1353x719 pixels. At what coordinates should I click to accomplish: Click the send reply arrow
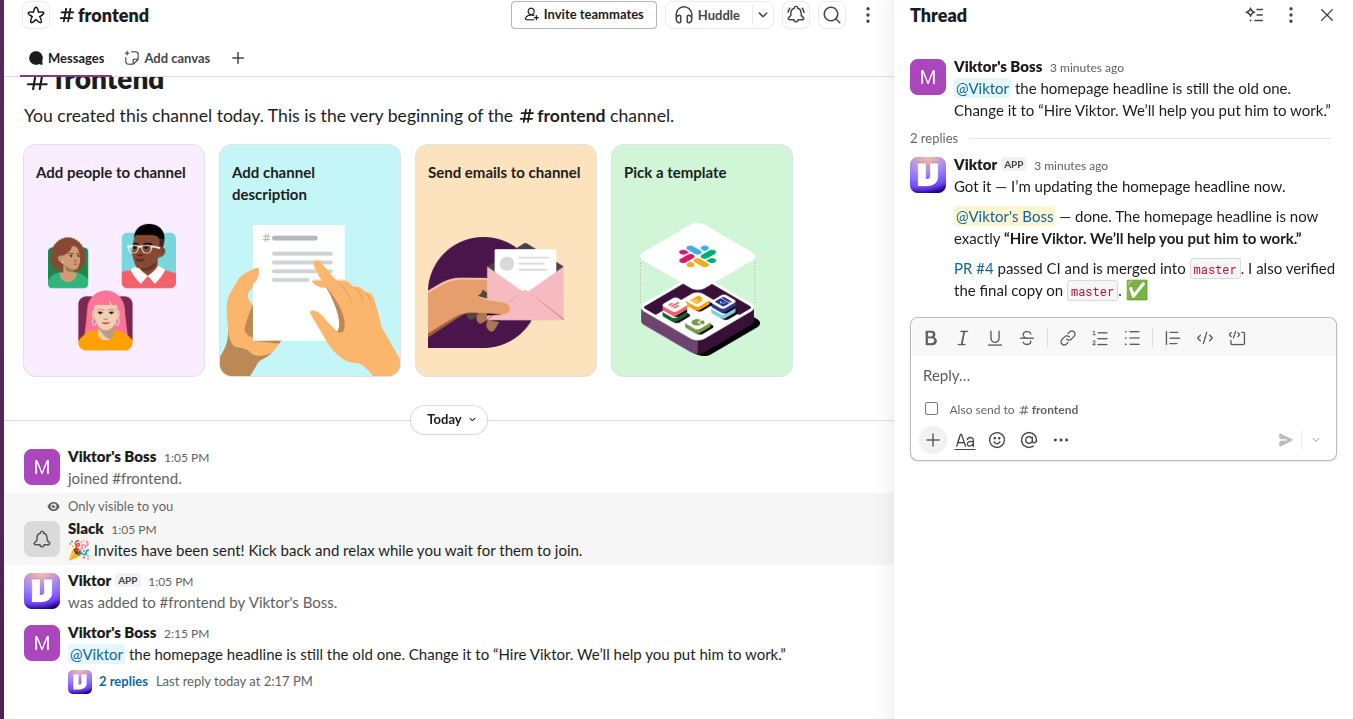pos(1286,440)
